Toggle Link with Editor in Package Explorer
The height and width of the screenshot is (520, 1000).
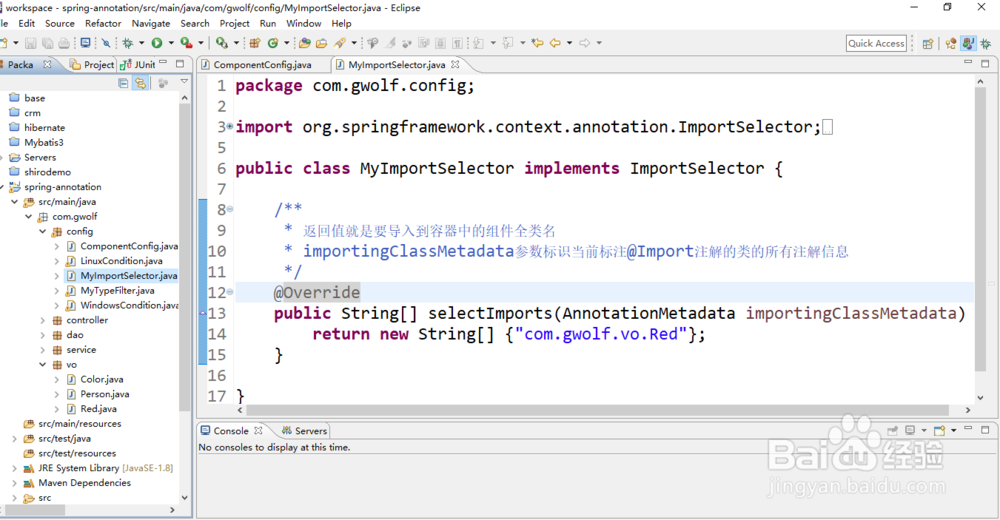coord(140,83)
